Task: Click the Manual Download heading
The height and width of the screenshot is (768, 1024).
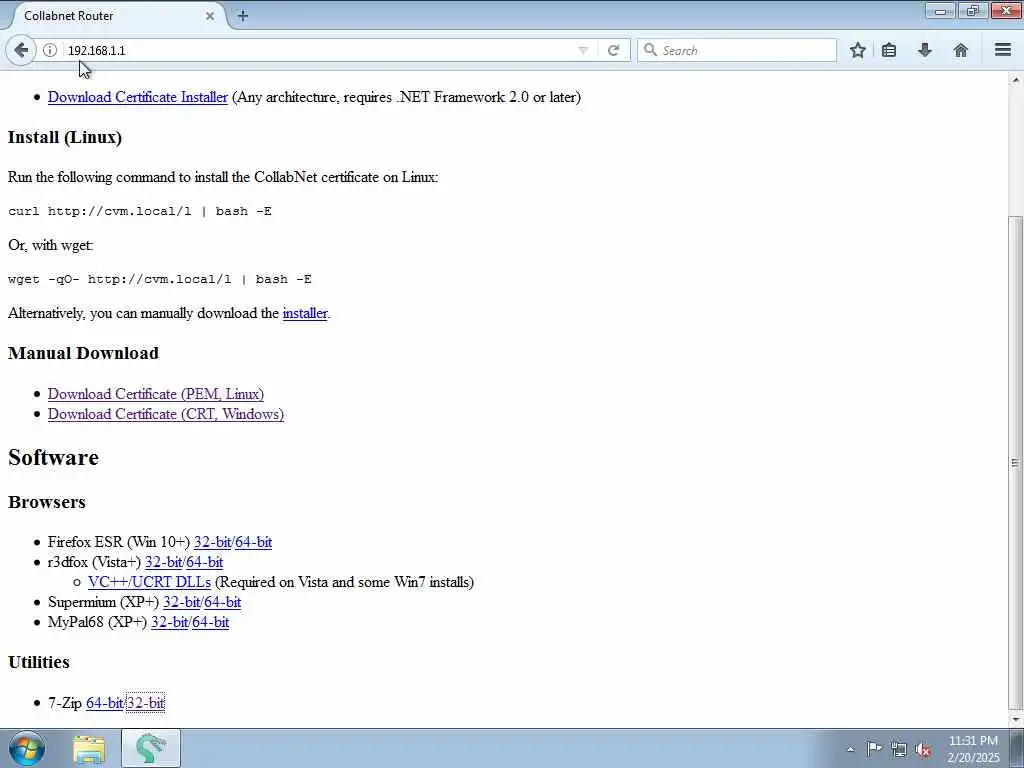Action: 83,353
